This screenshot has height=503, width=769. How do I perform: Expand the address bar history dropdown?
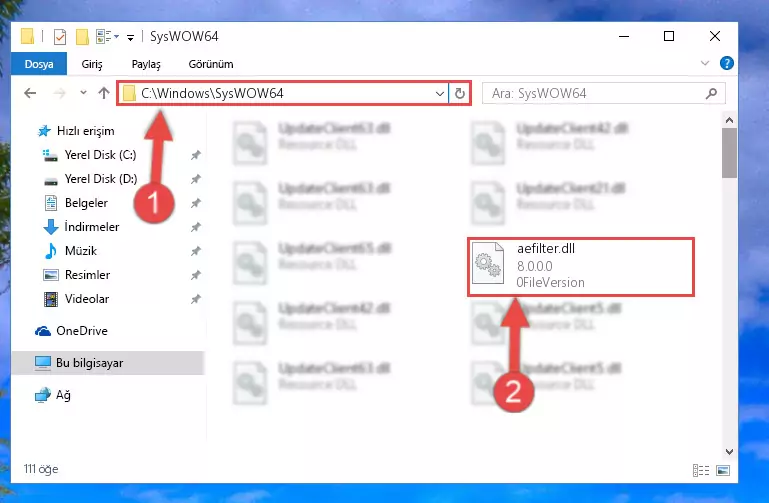(x=439, y=93)
